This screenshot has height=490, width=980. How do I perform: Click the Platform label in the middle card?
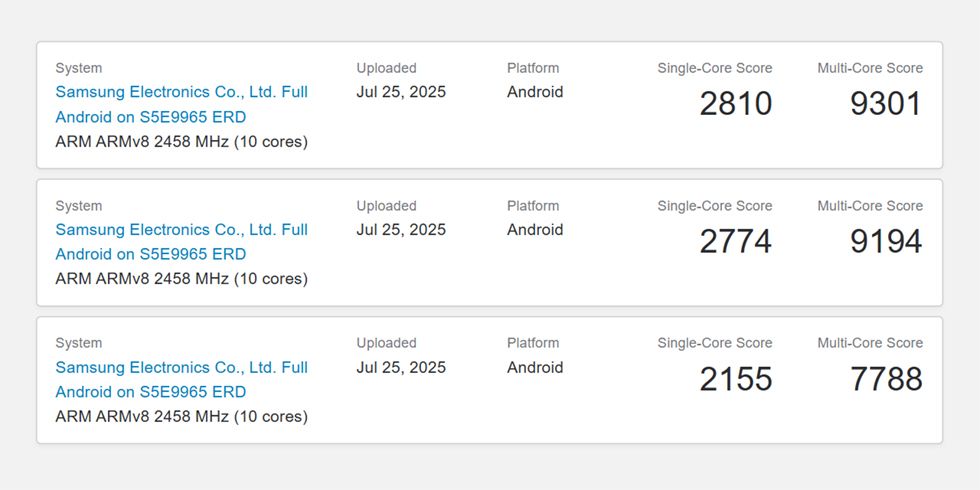tap(533, 206)
